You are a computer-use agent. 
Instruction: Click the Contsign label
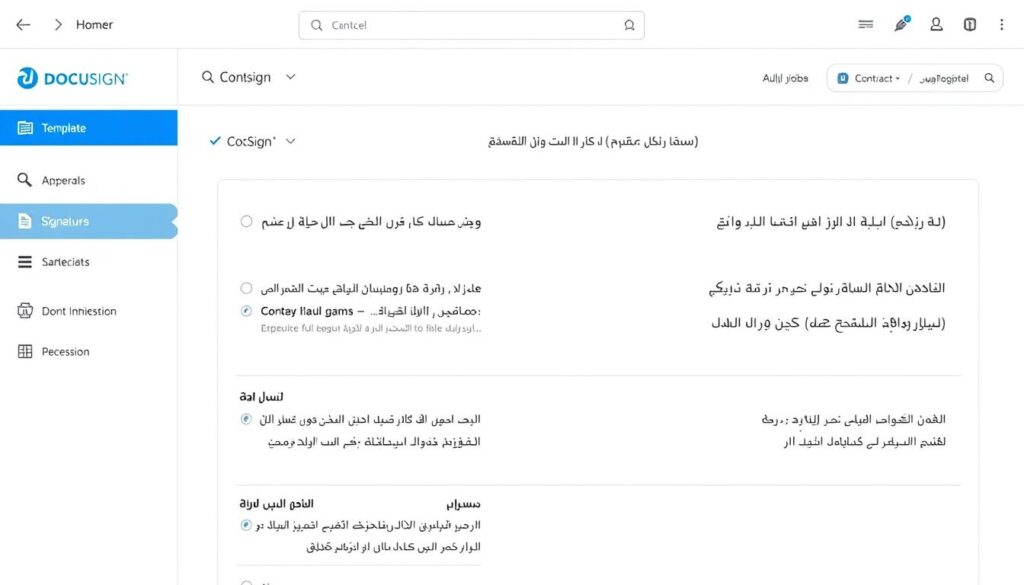click(x=245, y=77)
